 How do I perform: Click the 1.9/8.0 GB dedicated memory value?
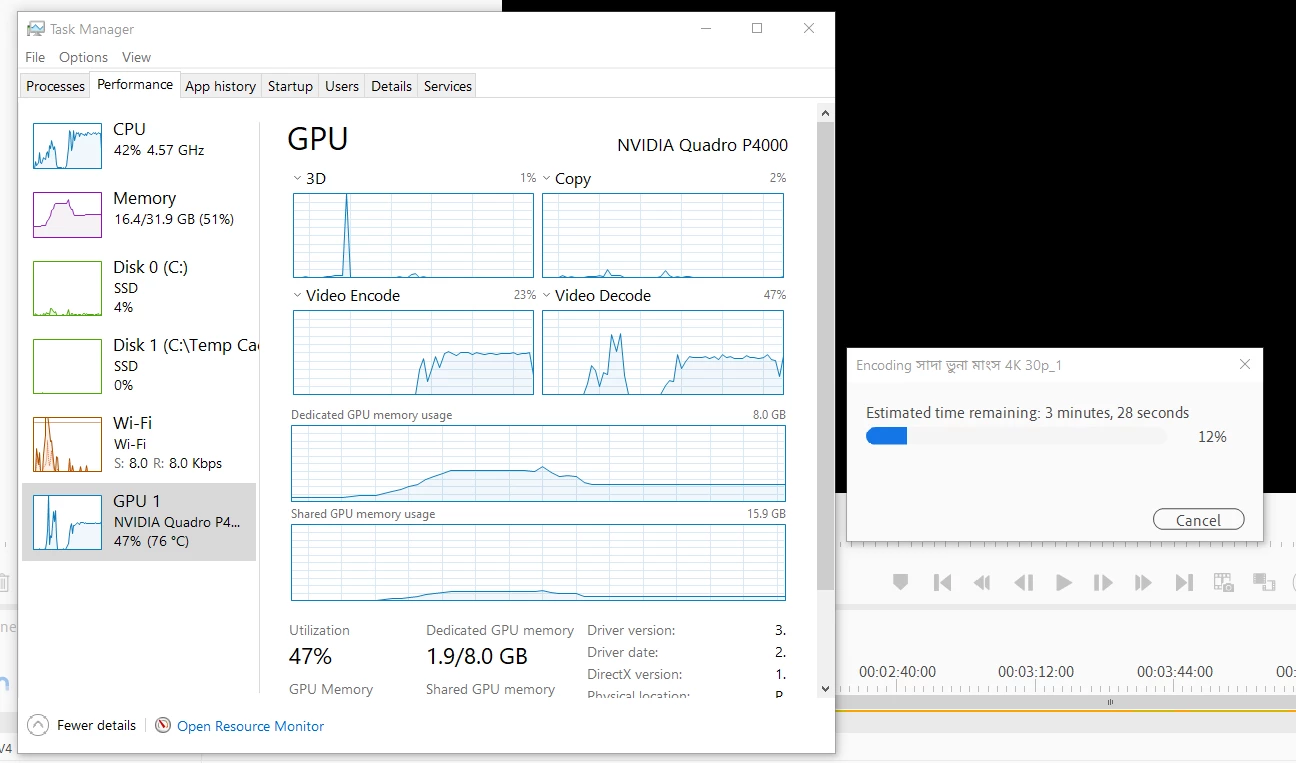477,656
